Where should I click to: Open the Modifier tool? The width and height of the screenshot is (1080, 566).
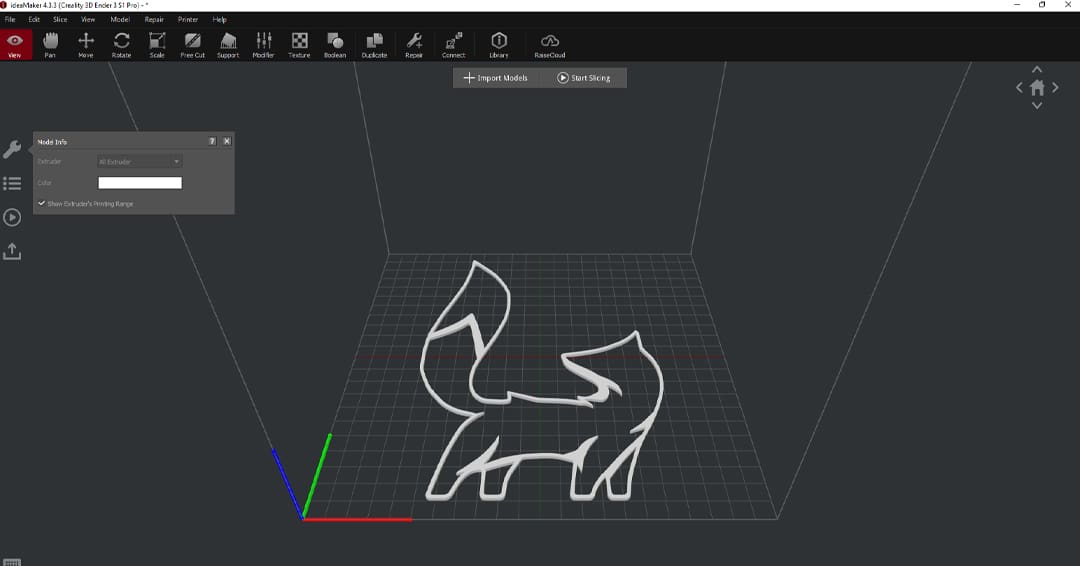264,45
